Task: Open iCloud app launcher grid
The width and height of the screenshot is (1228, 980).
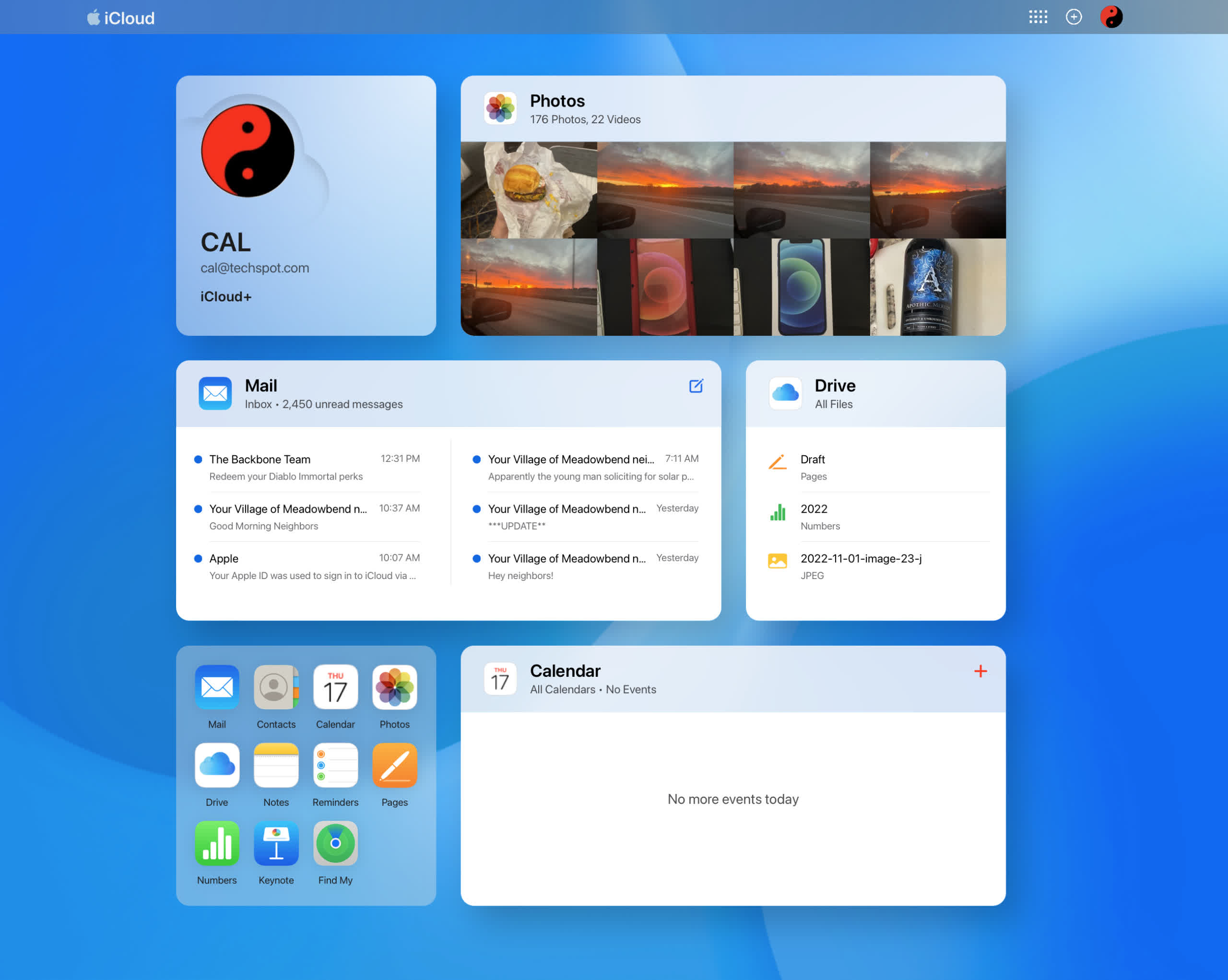Action: pyautogui.click(x=1039, y=16)
